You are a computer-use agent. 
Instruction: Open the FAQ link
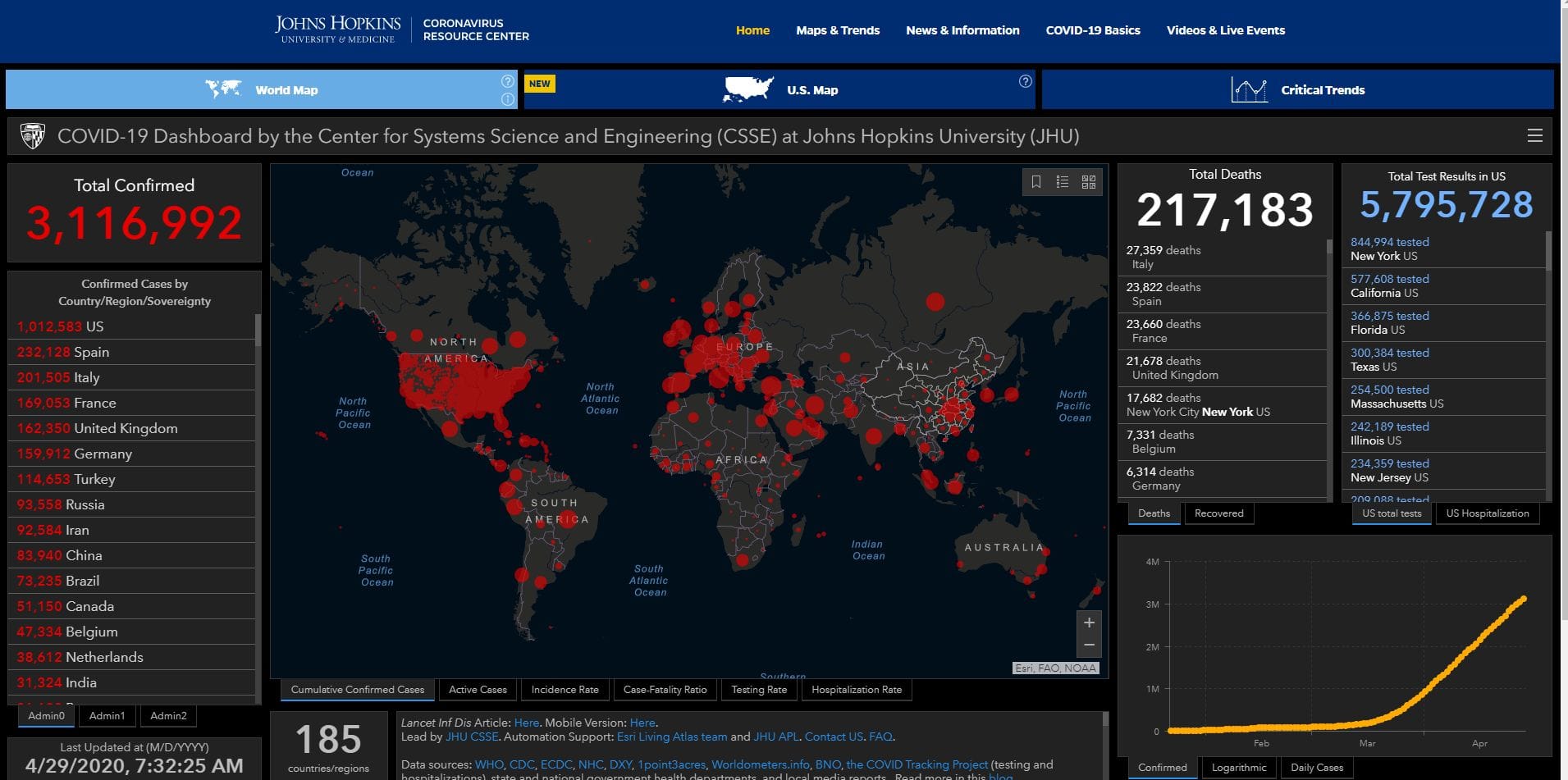coord(880,737)
